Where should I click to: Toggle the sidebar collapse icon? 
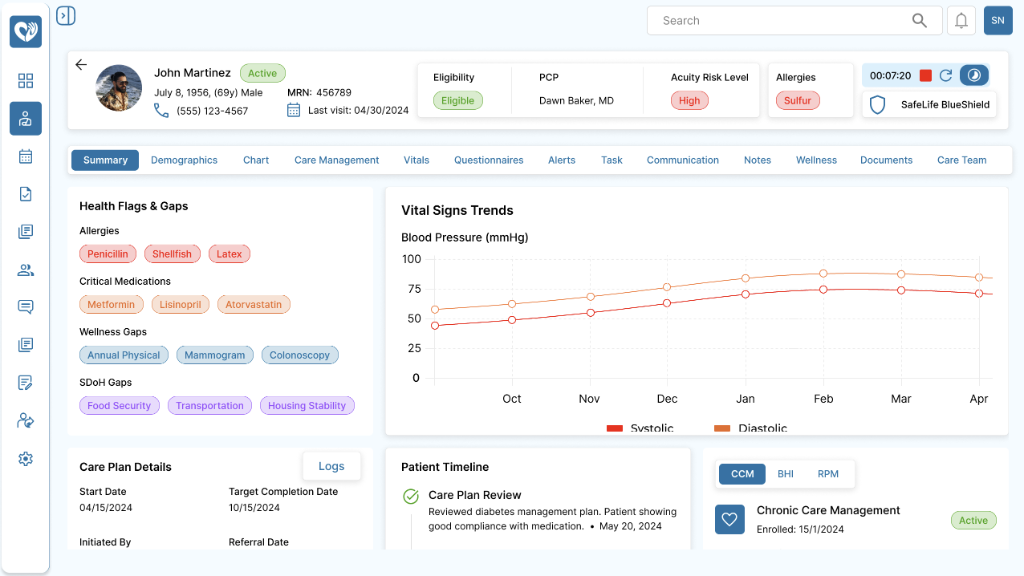[66, 16]
